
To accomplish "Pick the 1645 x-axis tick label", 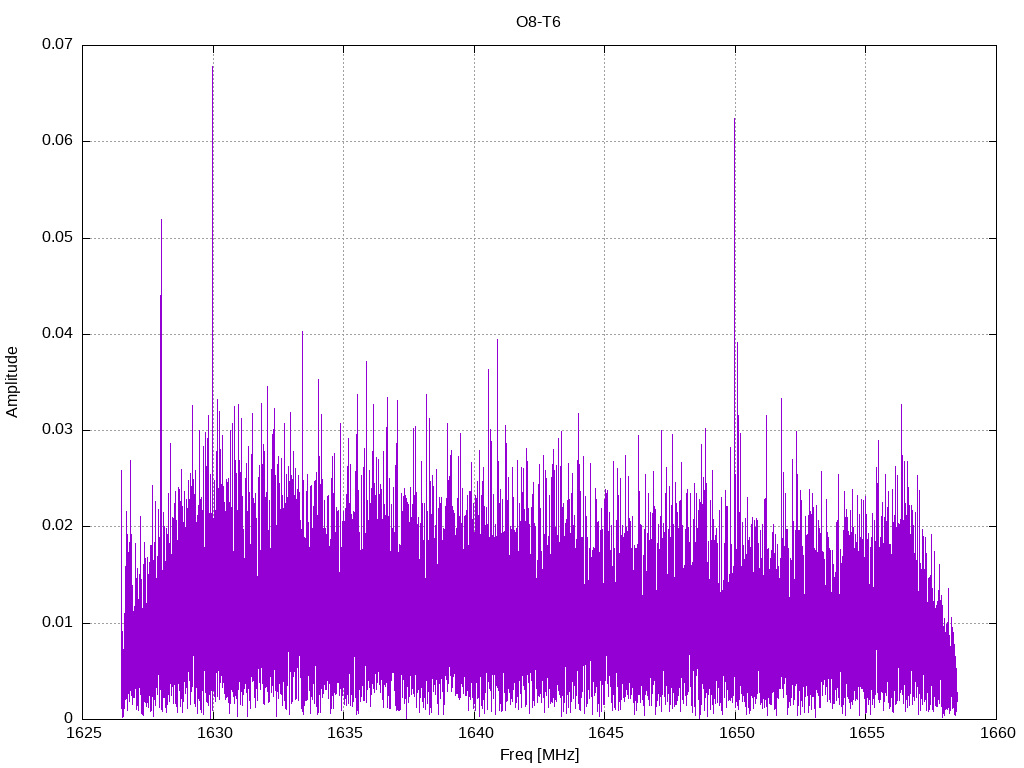I will click(604, 733).
